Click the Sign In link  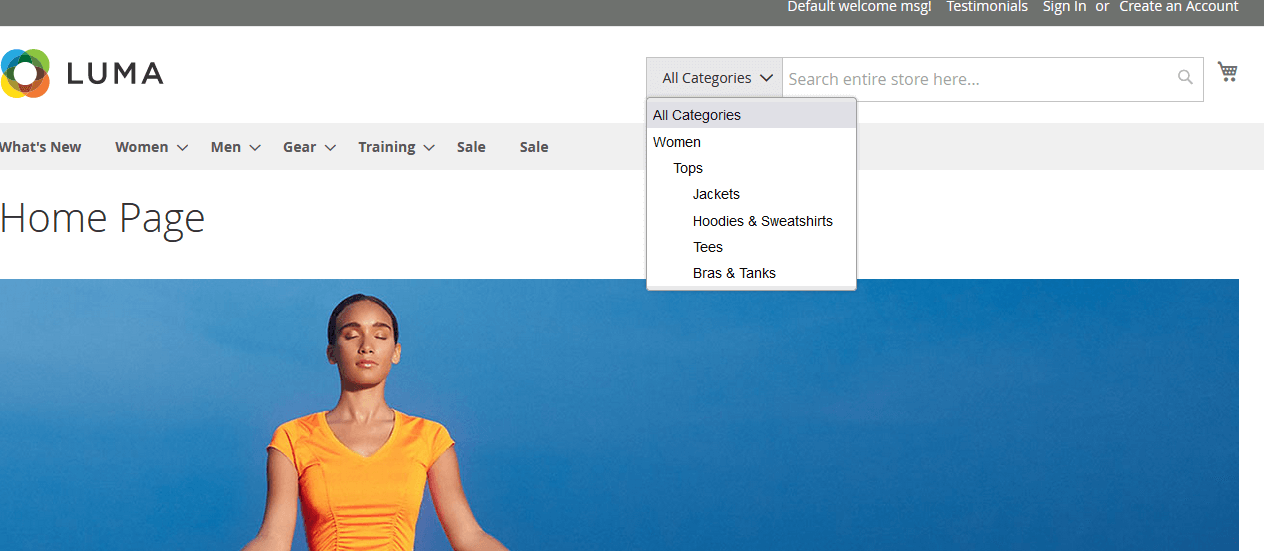1064,7
